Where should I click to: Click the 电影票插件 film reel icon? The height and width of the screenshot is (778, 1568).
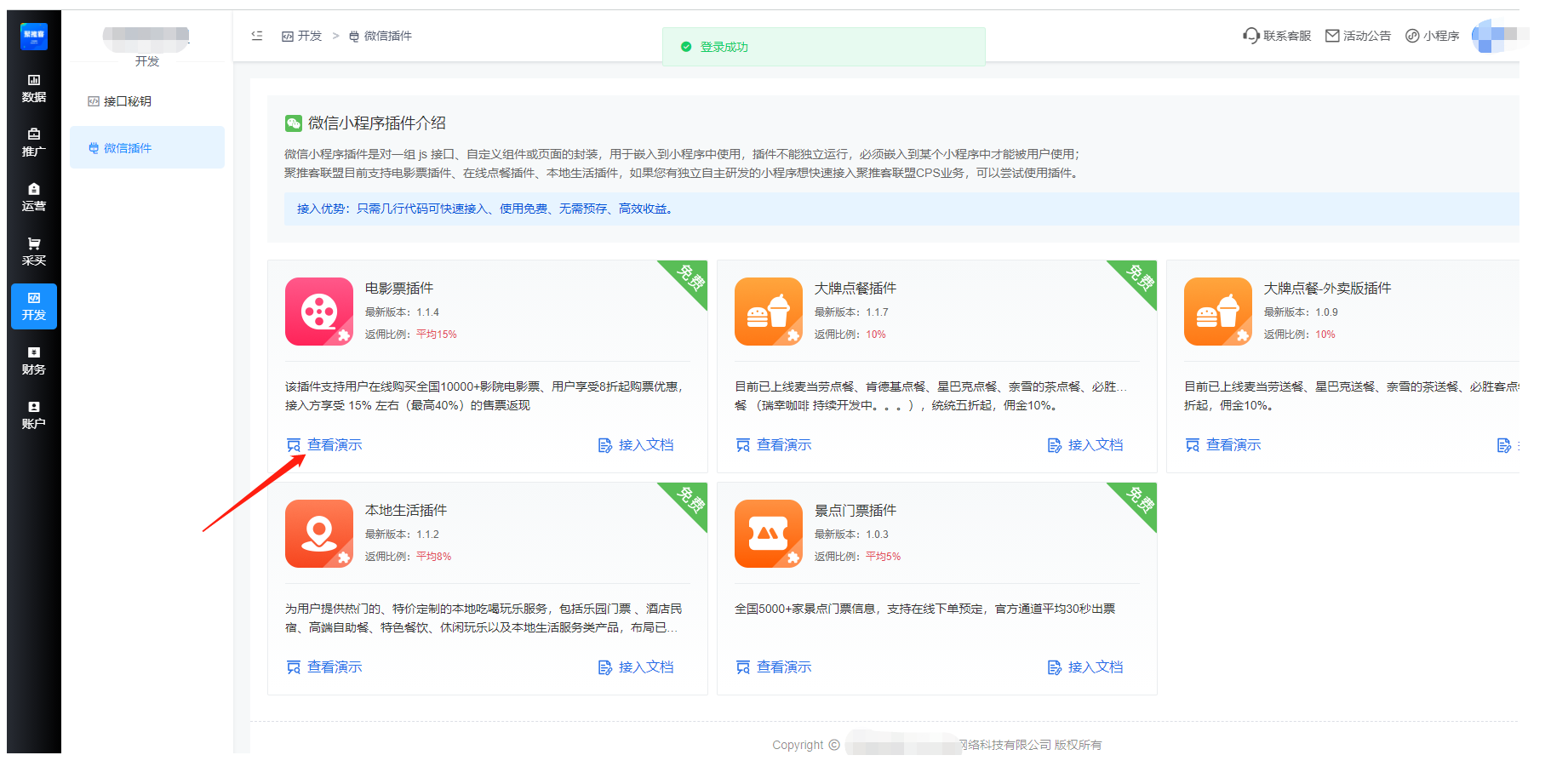(319, 312)
